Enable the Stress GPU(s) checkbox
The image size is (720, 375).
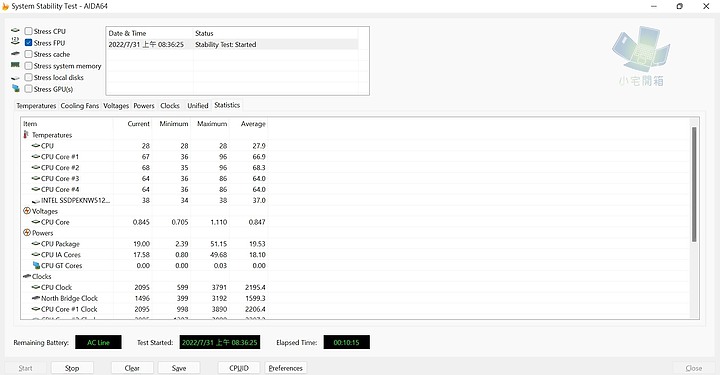[x=28, y=89]
